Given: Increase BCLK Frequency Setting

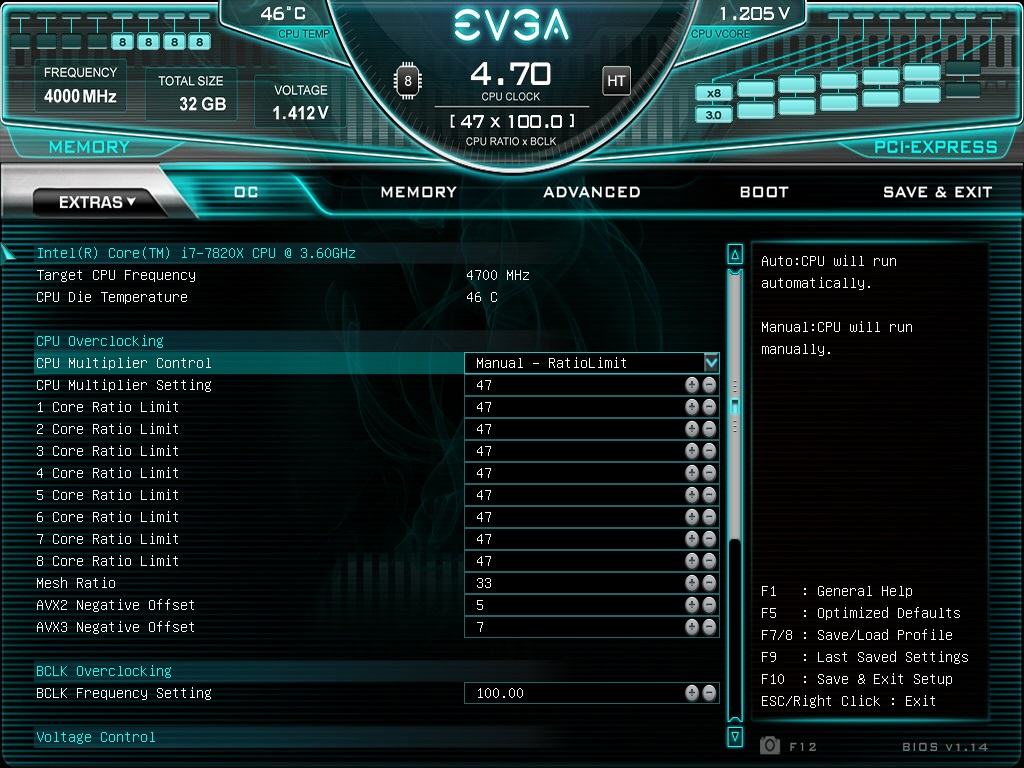Looking at the screenshot, I should point(692,693).
